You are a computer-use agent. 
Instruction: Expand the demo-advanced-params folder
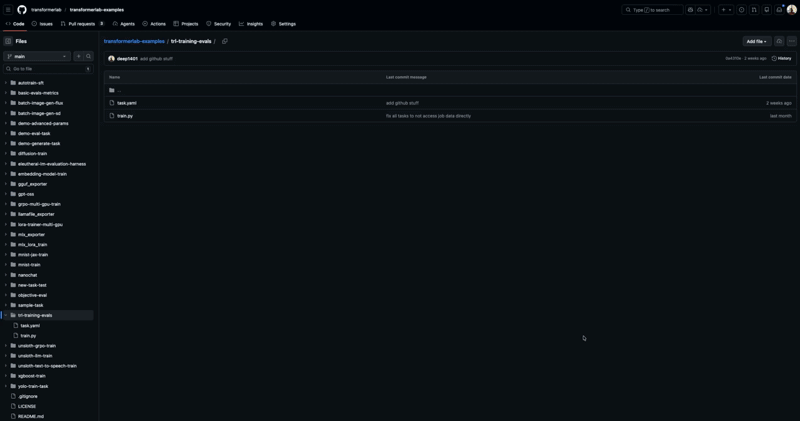[6, 123]
